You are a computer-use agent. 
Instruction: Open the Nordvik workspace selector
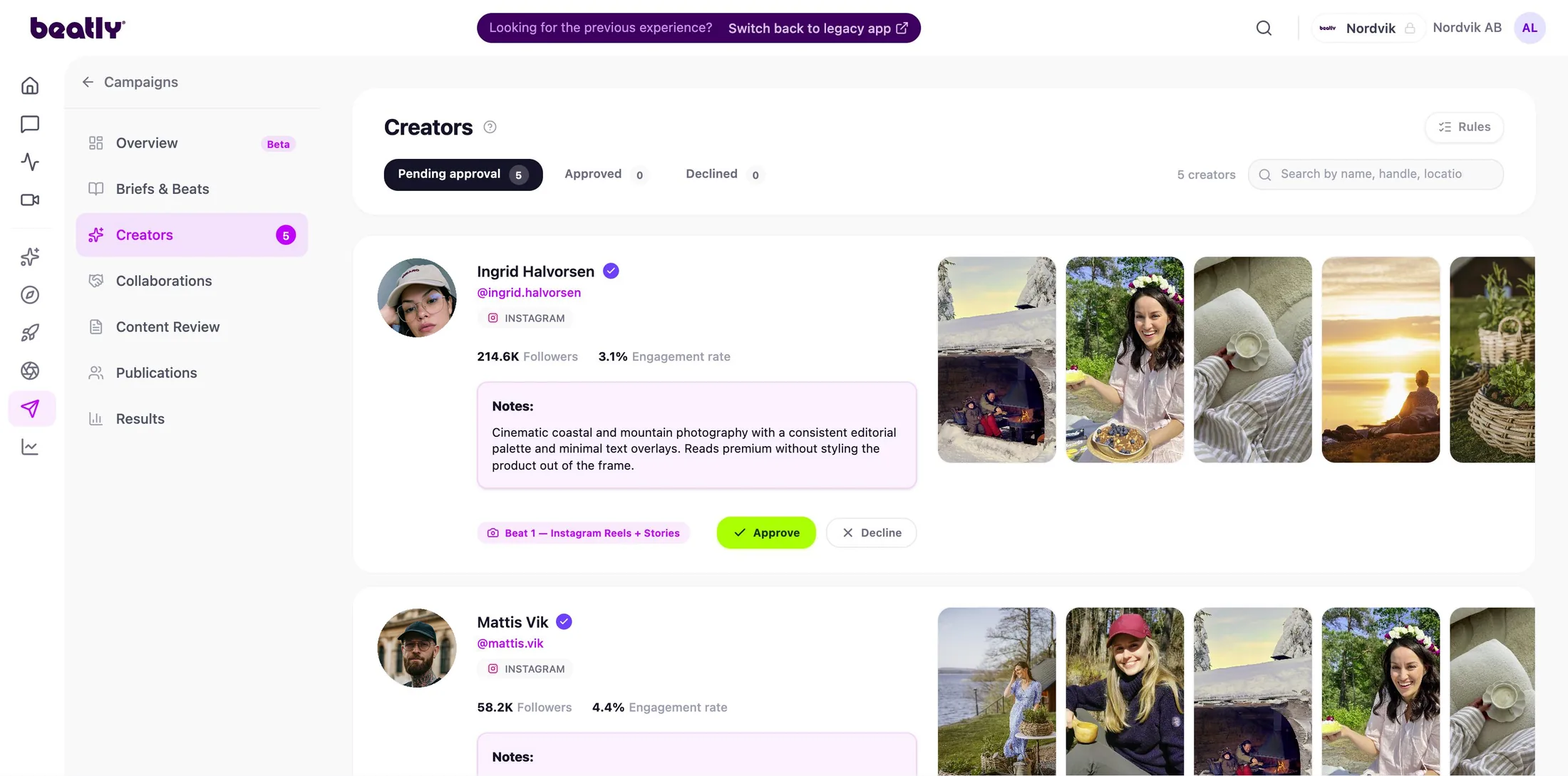tap(1369, 28)
